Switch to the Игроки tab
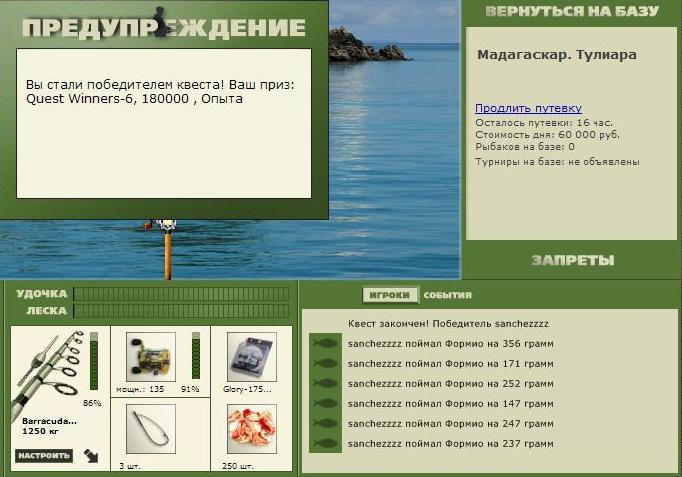Image resolution: width=682 pixels, height=477 pixels. [x=390, y=295]
